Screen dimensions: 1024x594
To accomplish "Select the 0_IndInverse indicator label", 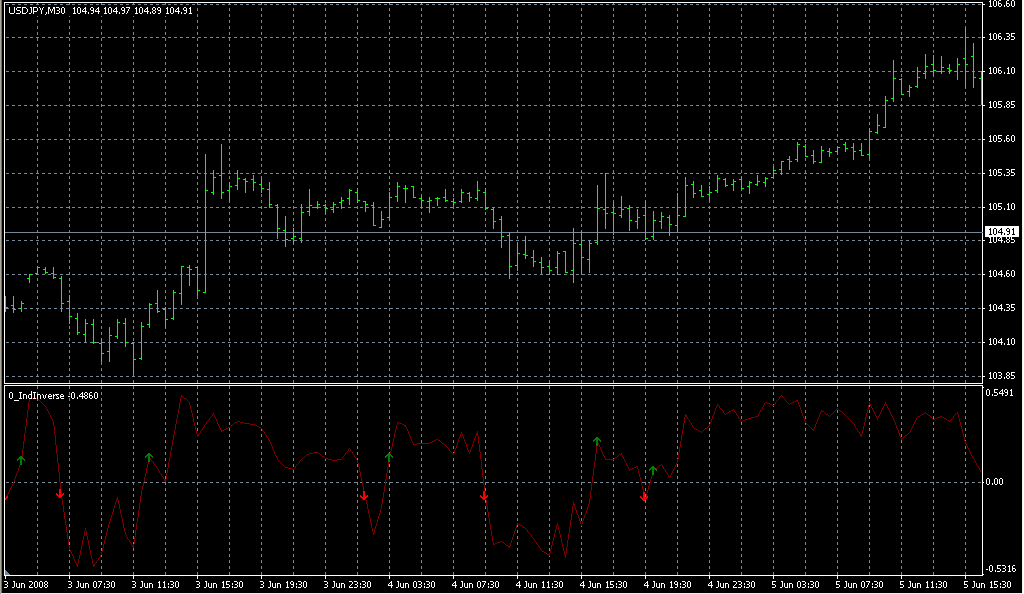I will (36, 396).
